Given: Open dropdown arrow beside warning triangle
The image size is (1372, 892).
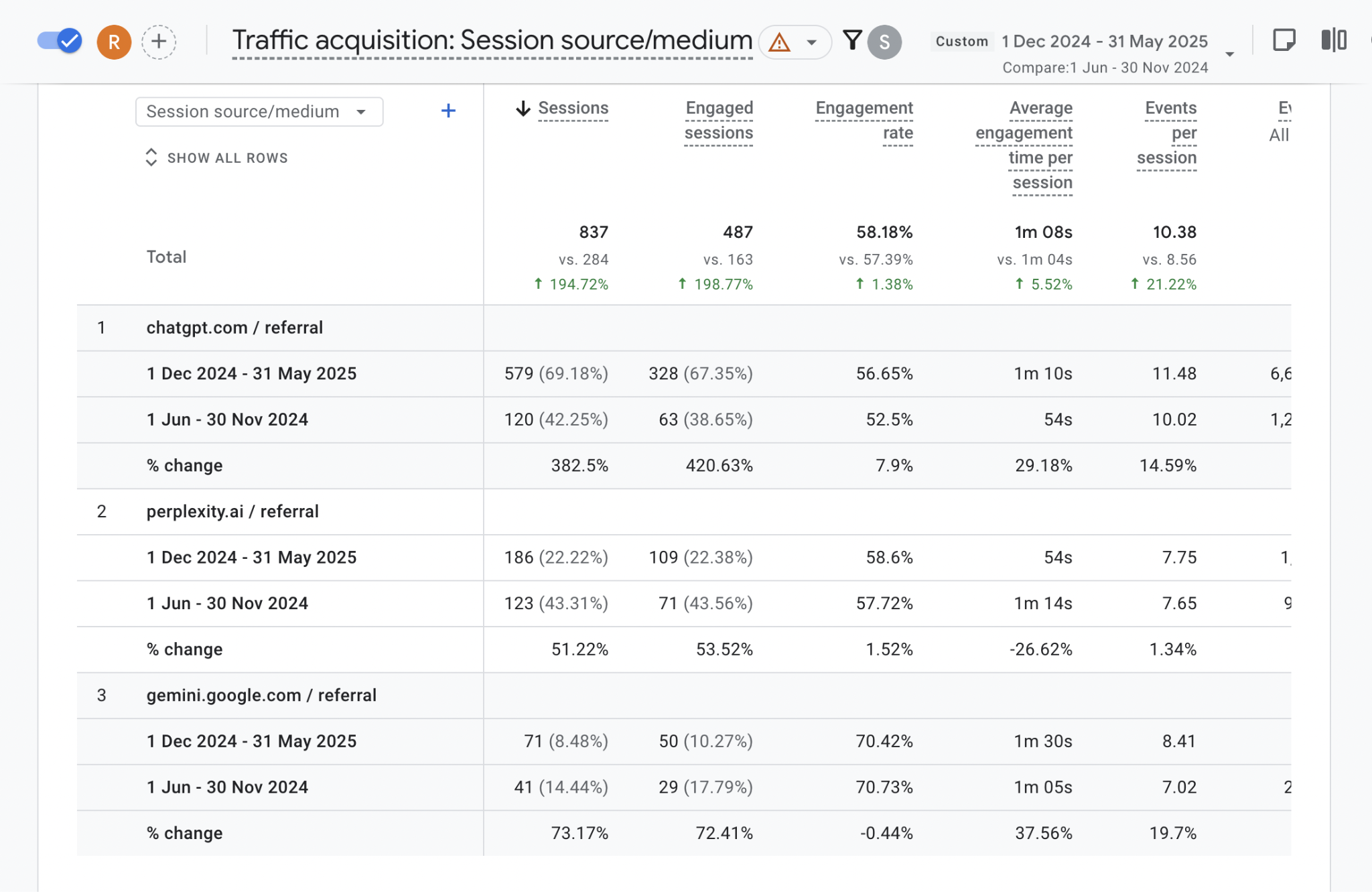Looking at the screenshot, I should (x=811, y=42).
